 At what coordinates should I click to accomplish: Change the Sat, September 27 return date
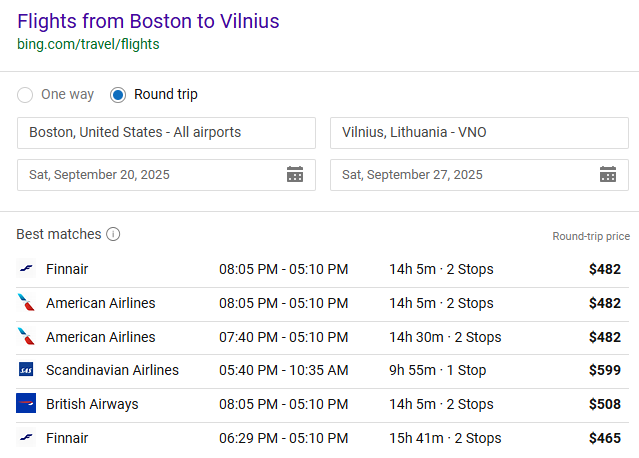click(479, 175)
